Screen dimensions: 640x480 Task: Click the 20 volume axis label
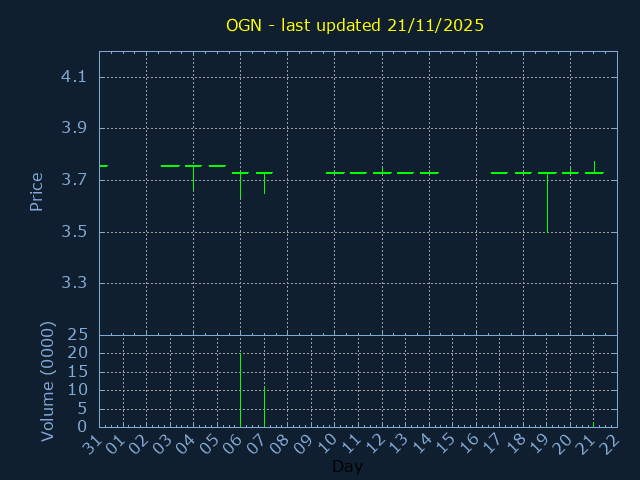78,353
